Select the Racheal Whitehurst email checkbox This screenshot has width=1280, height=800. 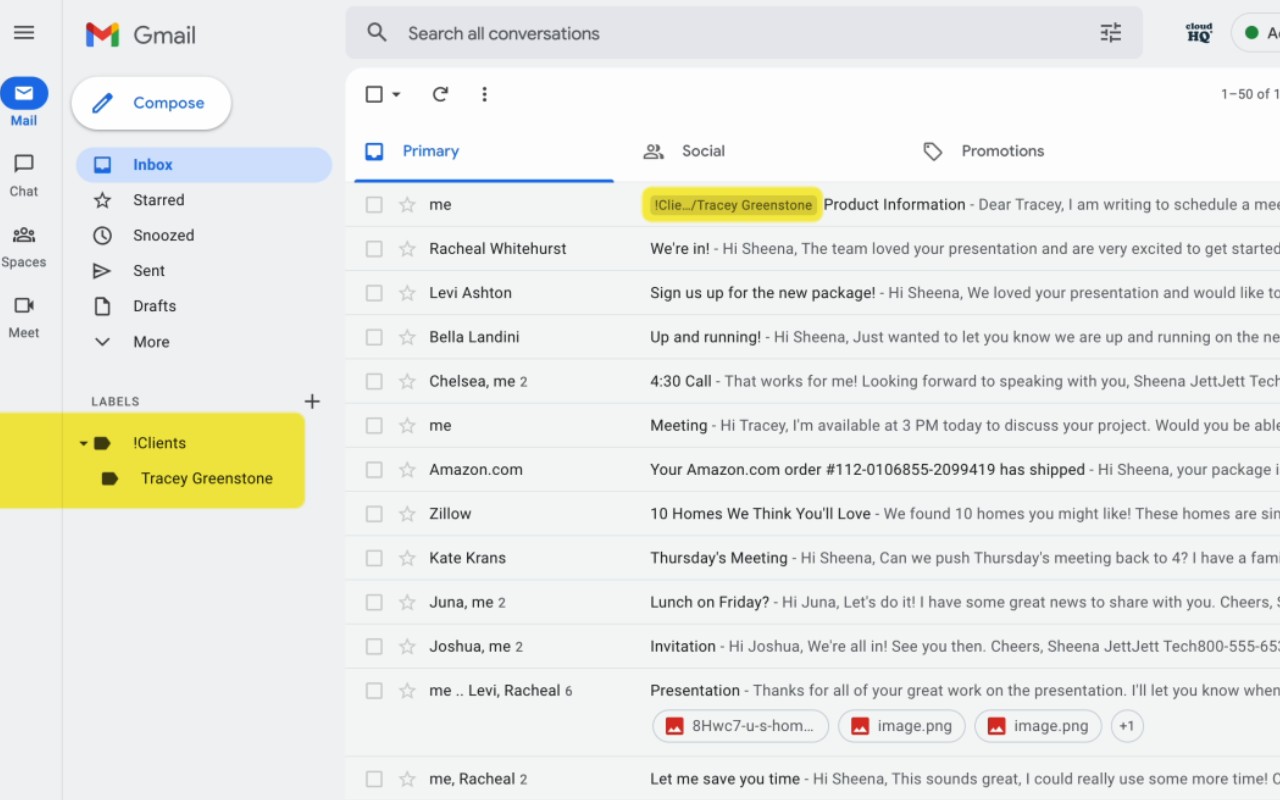[x=374, y=249]
